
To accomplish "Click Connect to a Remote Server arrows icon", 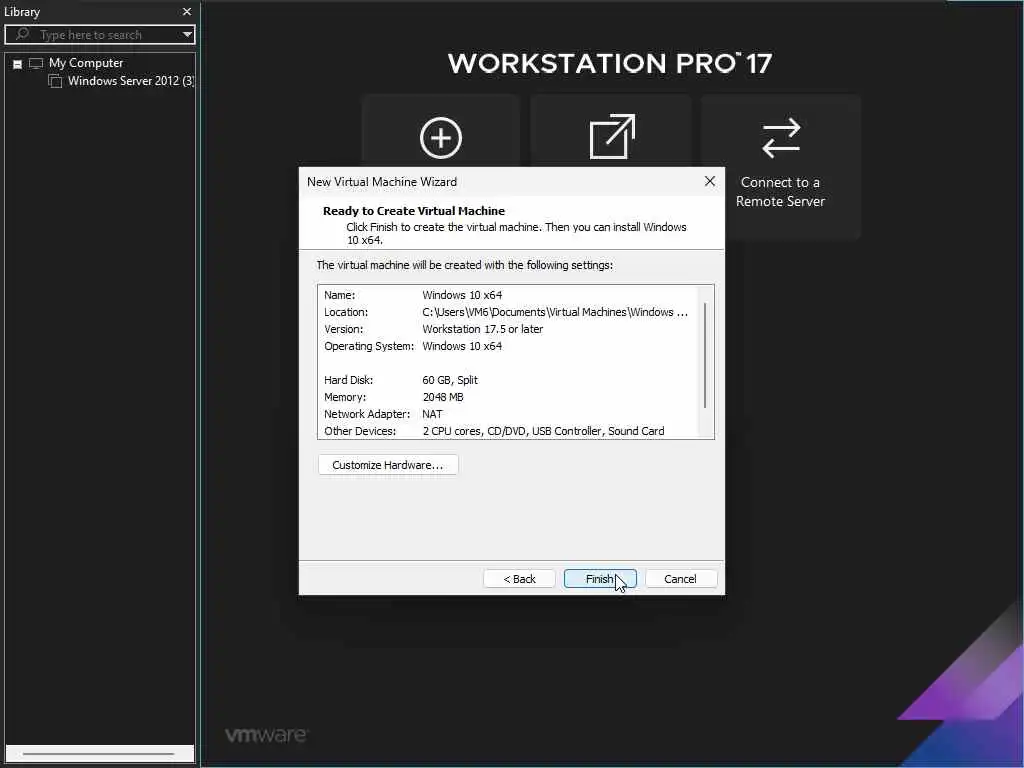I will point(781,138).
